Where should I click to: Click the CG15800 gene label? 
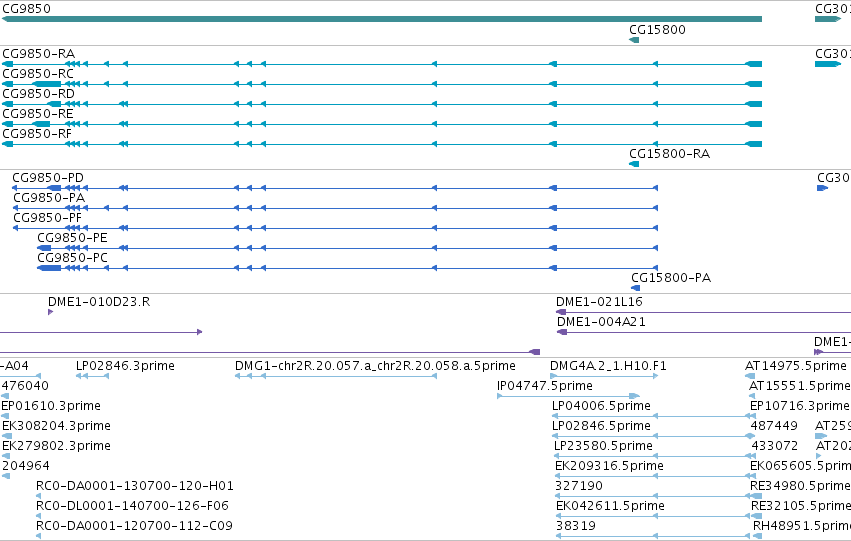[657, 30]
